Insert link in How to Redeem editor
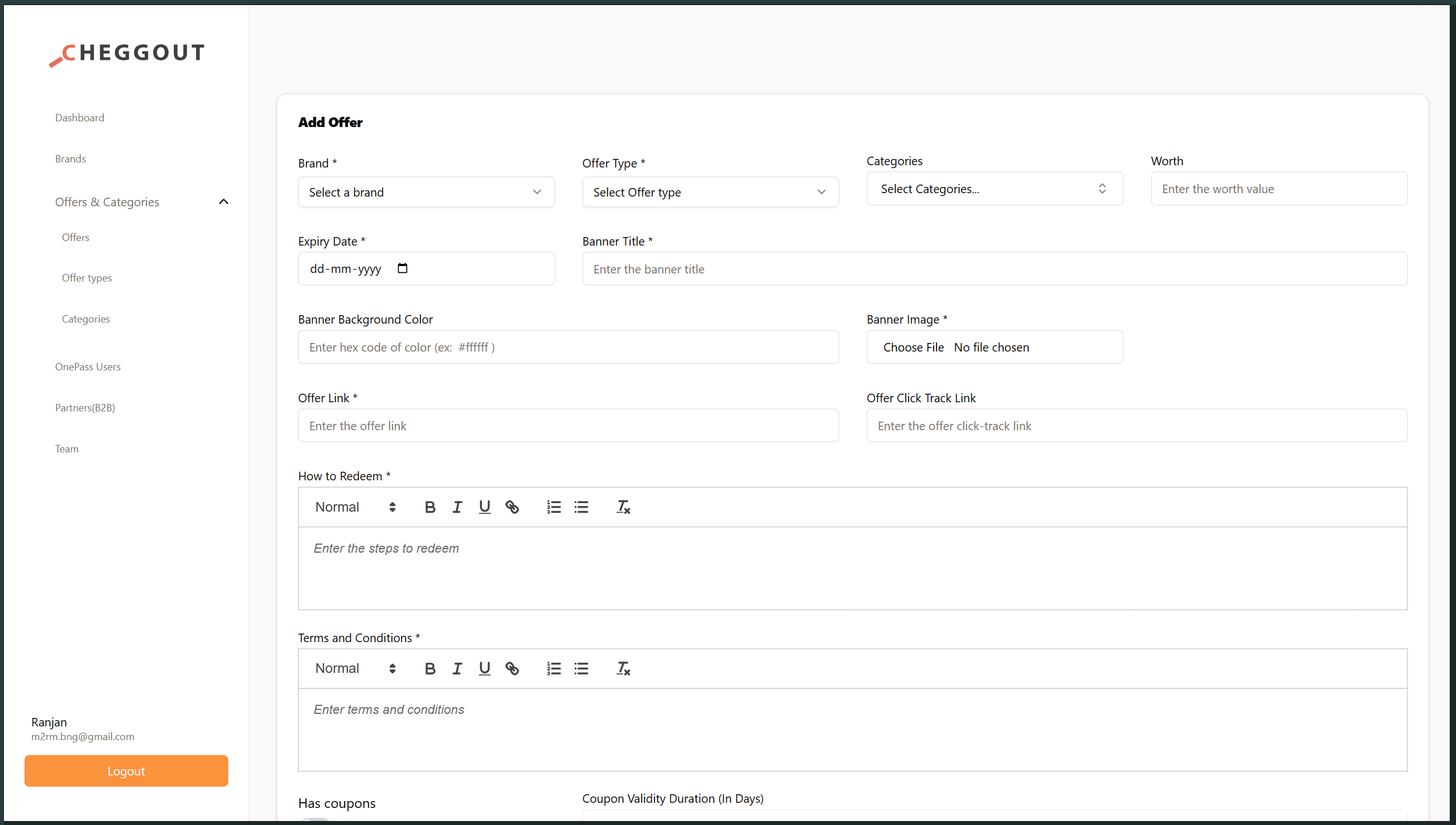Viewport: 1456px width, 825px height. click(512, 507)
